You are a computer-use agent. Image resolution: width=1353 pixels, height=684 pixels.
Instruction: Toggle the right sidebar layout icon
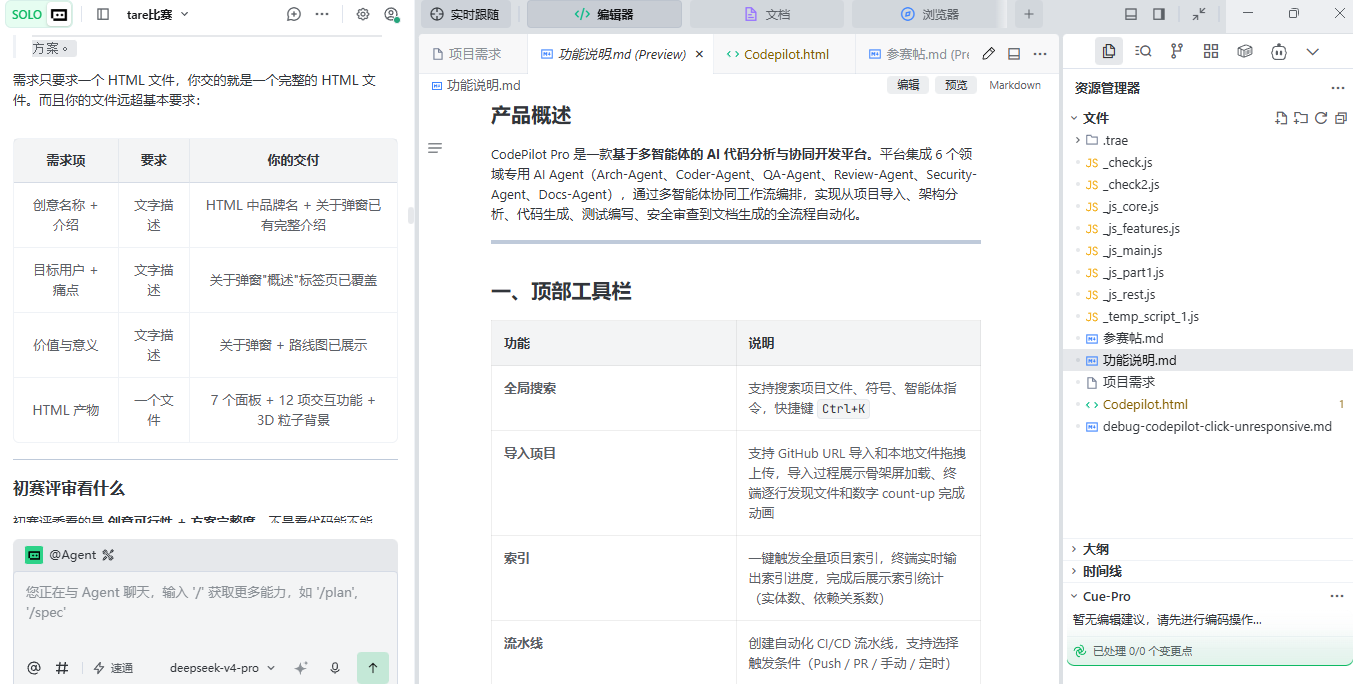coord(1159,14)
